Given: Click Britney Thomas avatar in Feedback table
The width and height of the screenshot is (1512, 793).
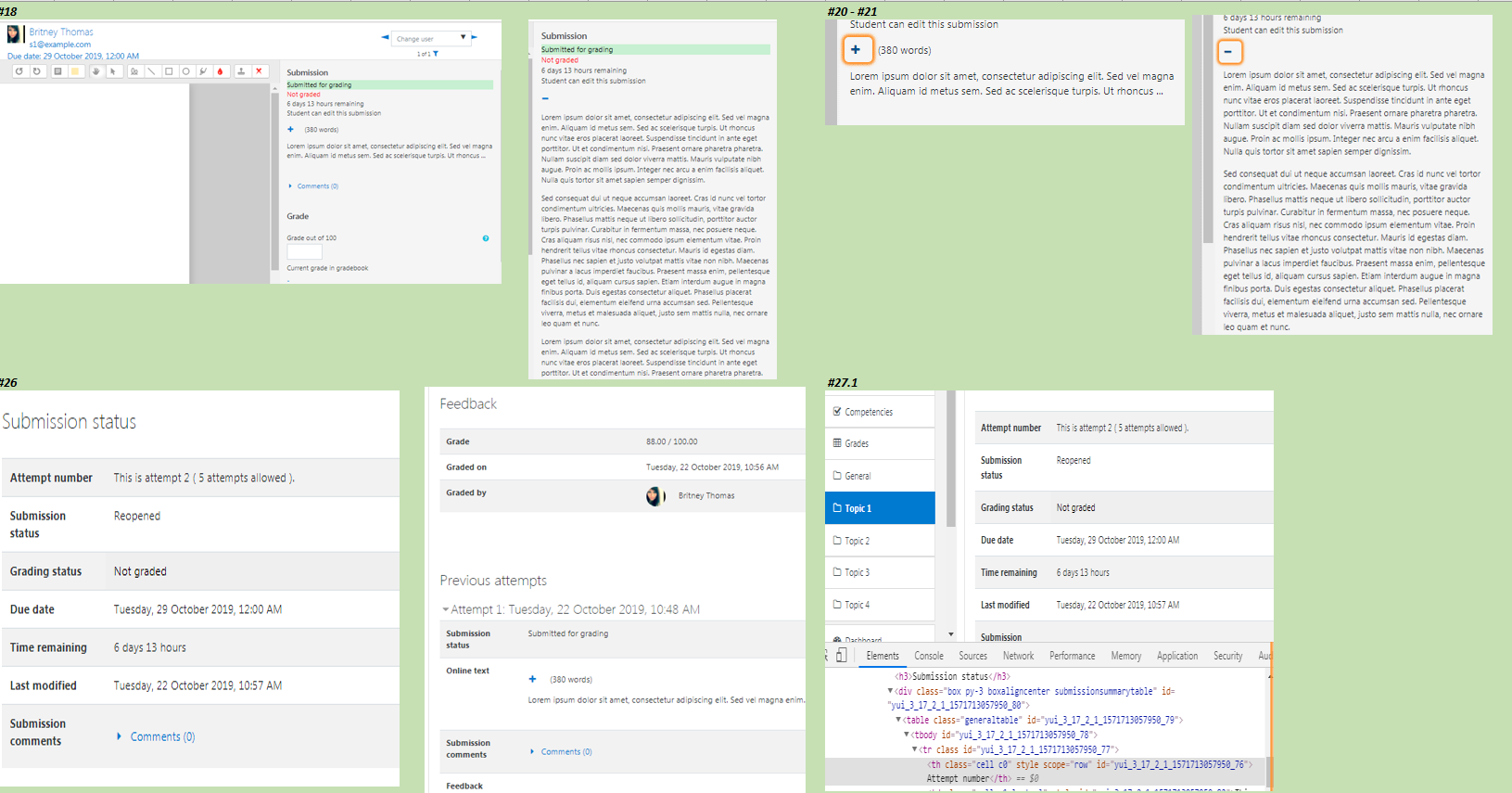Looking at the screenshot, I should click(x=655, y=496).
